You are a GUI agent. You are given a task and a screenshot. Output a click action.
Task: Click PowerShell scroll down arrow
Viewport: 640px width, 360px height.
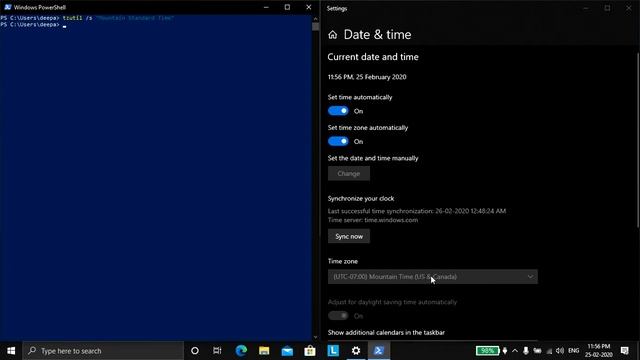[x=315, y=337]
